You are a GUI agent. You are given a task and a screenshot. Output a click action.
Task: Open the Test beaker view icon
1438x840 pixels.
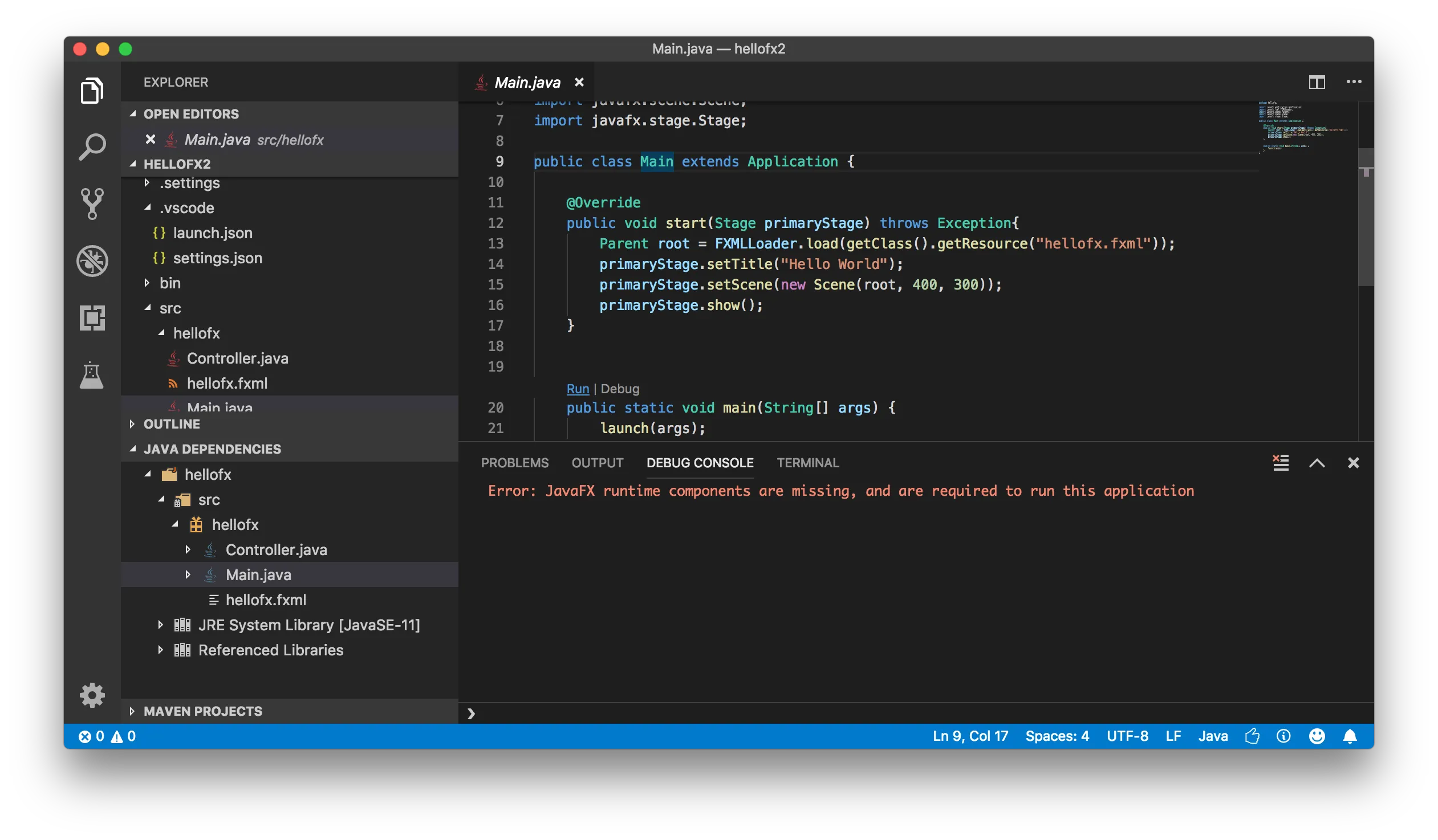coord(92,375)
